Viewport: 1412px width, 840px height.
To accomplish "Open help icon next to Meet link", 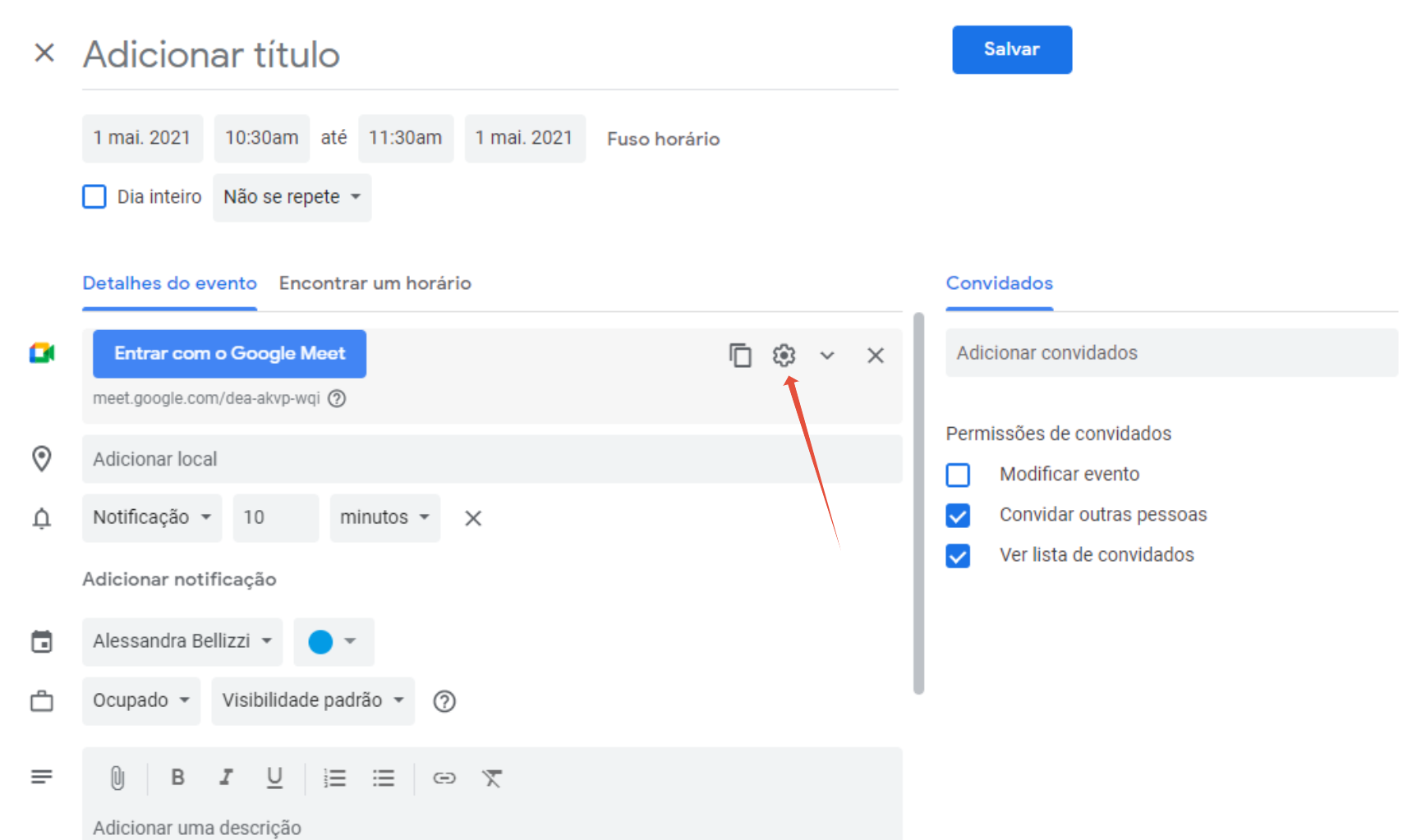I will click(x=337, y=398).
